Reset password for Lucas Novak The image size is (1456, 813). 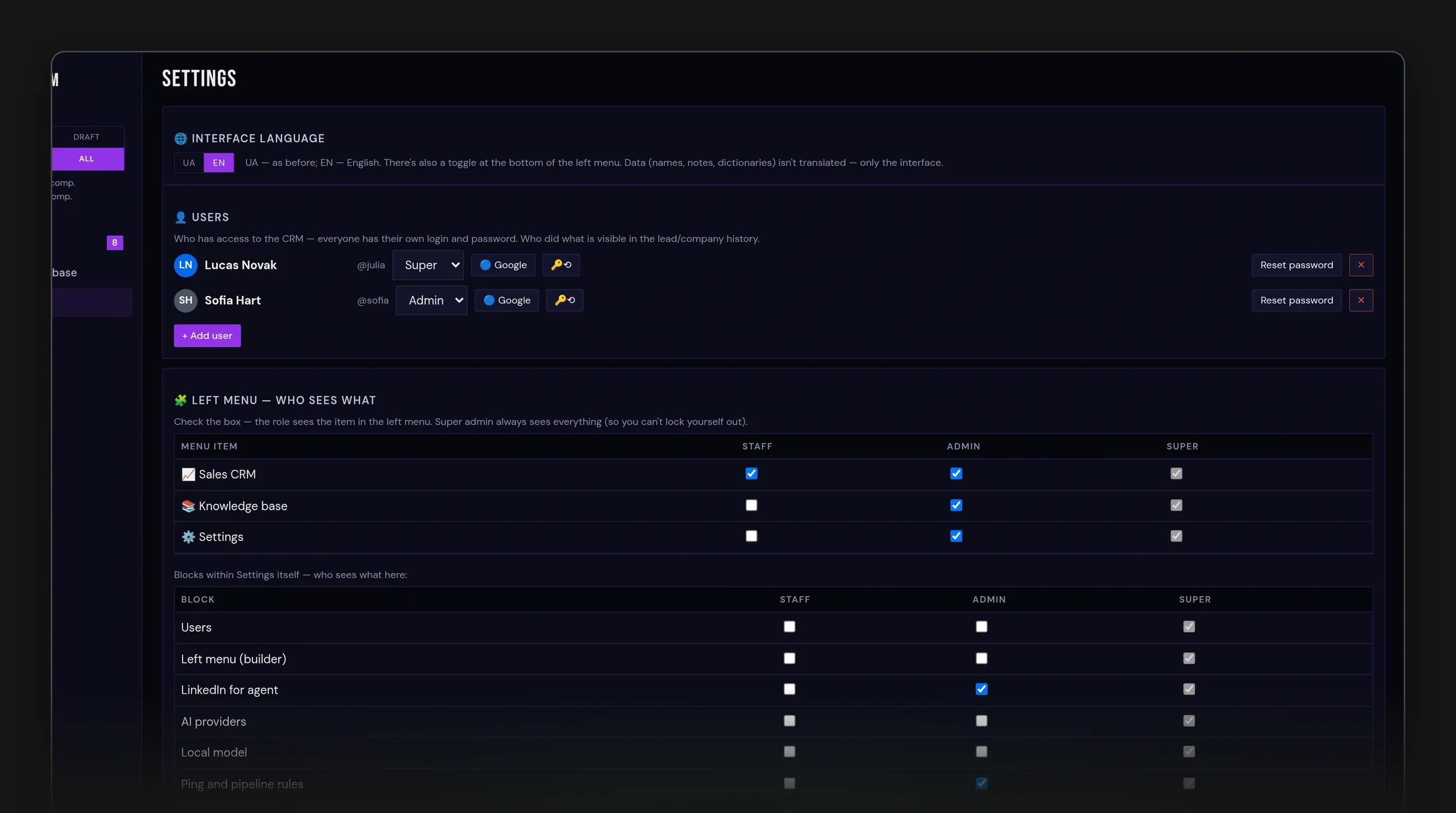[x=1296, y=265]
